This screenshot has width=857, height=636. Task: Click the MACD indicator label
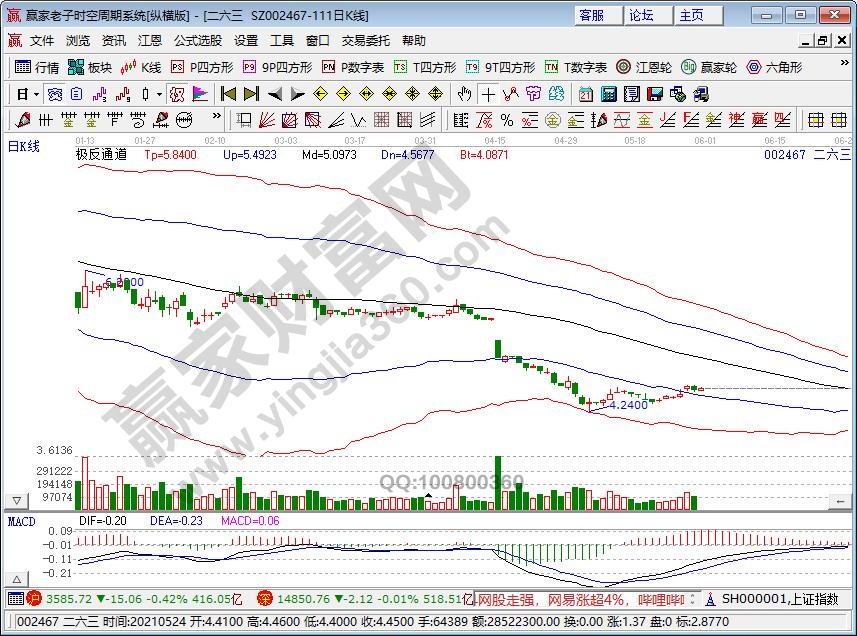point(22,521)
